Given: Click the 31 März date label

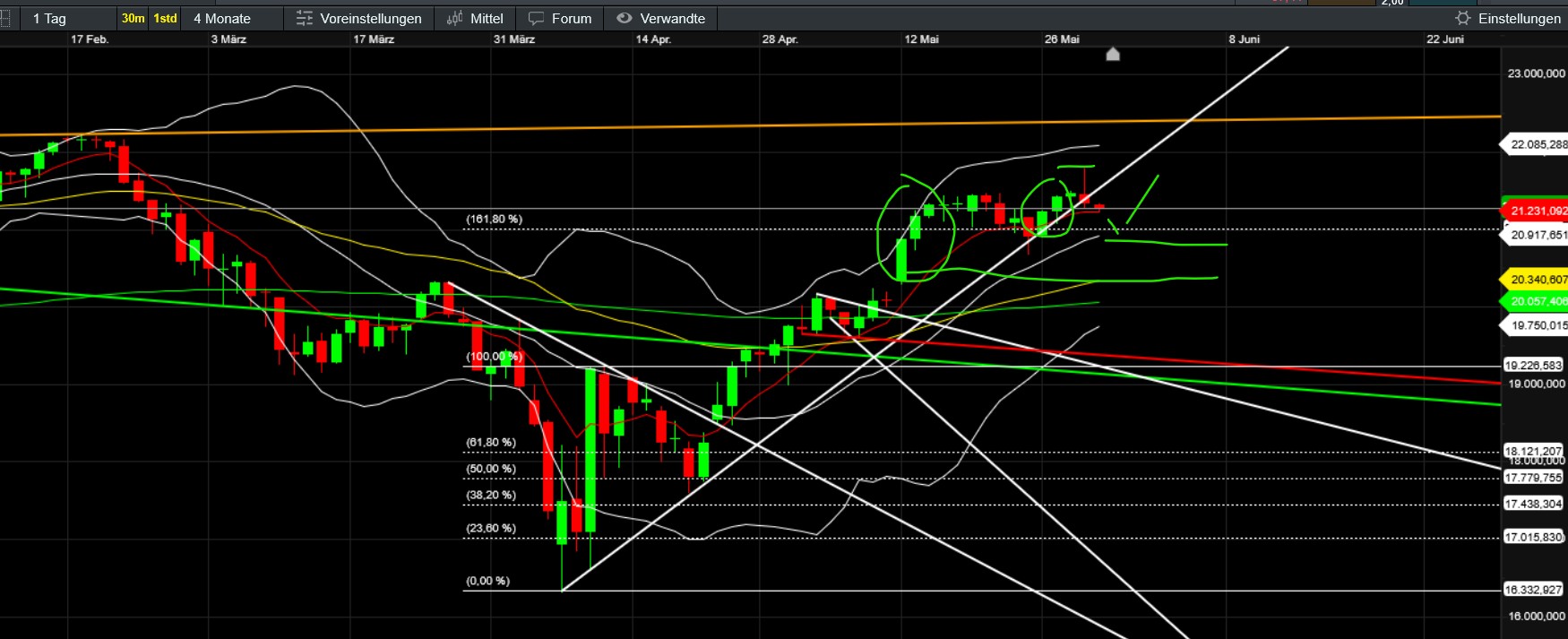Looking at the screenshot, I should (x=514, y=39).
